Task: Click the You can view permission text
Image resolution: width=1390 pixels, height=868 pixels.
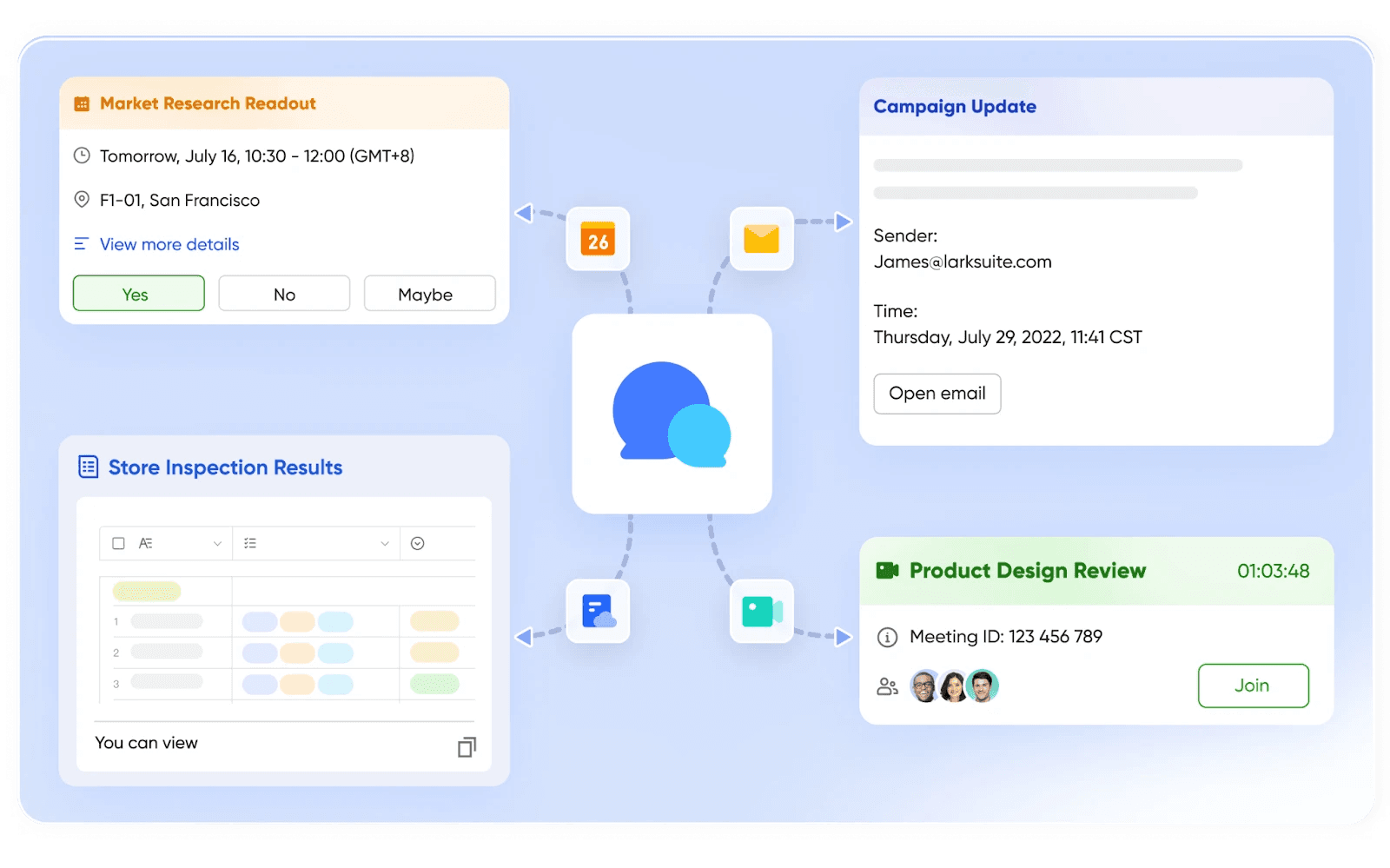Action: 146,743
